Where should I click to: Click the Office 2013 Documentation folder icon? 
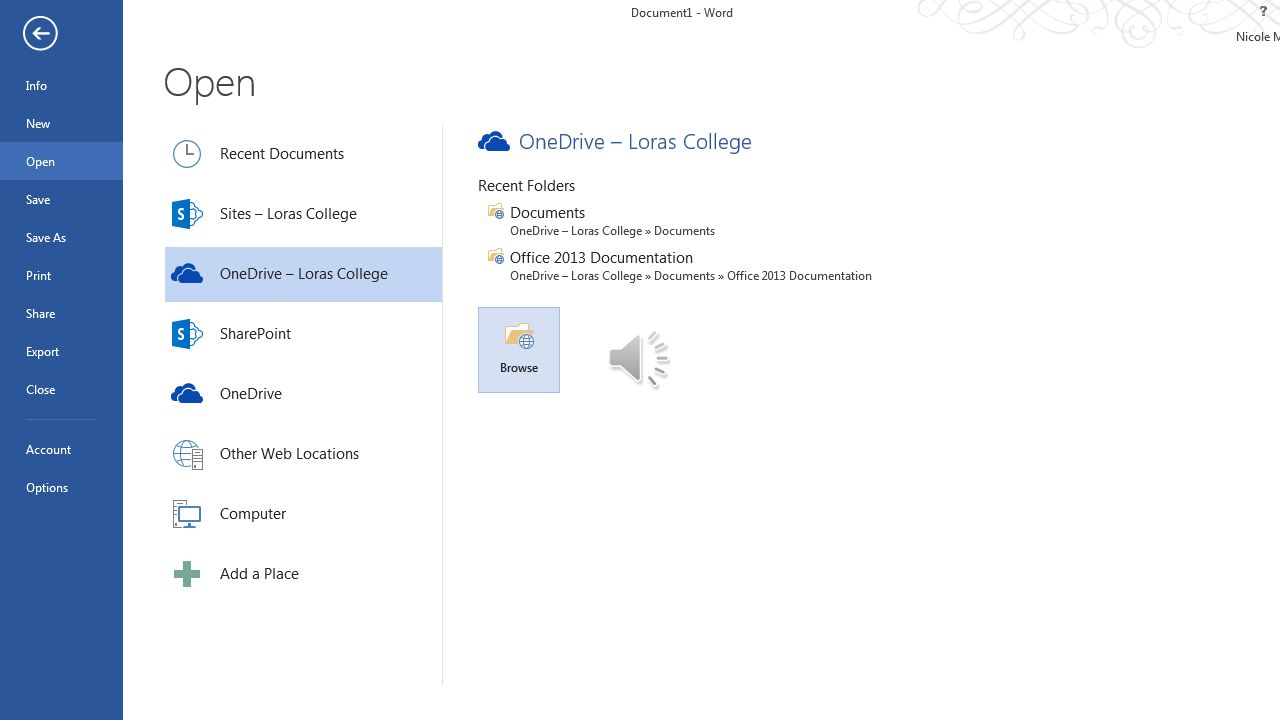pyautogui.click(x=496, y=256)
